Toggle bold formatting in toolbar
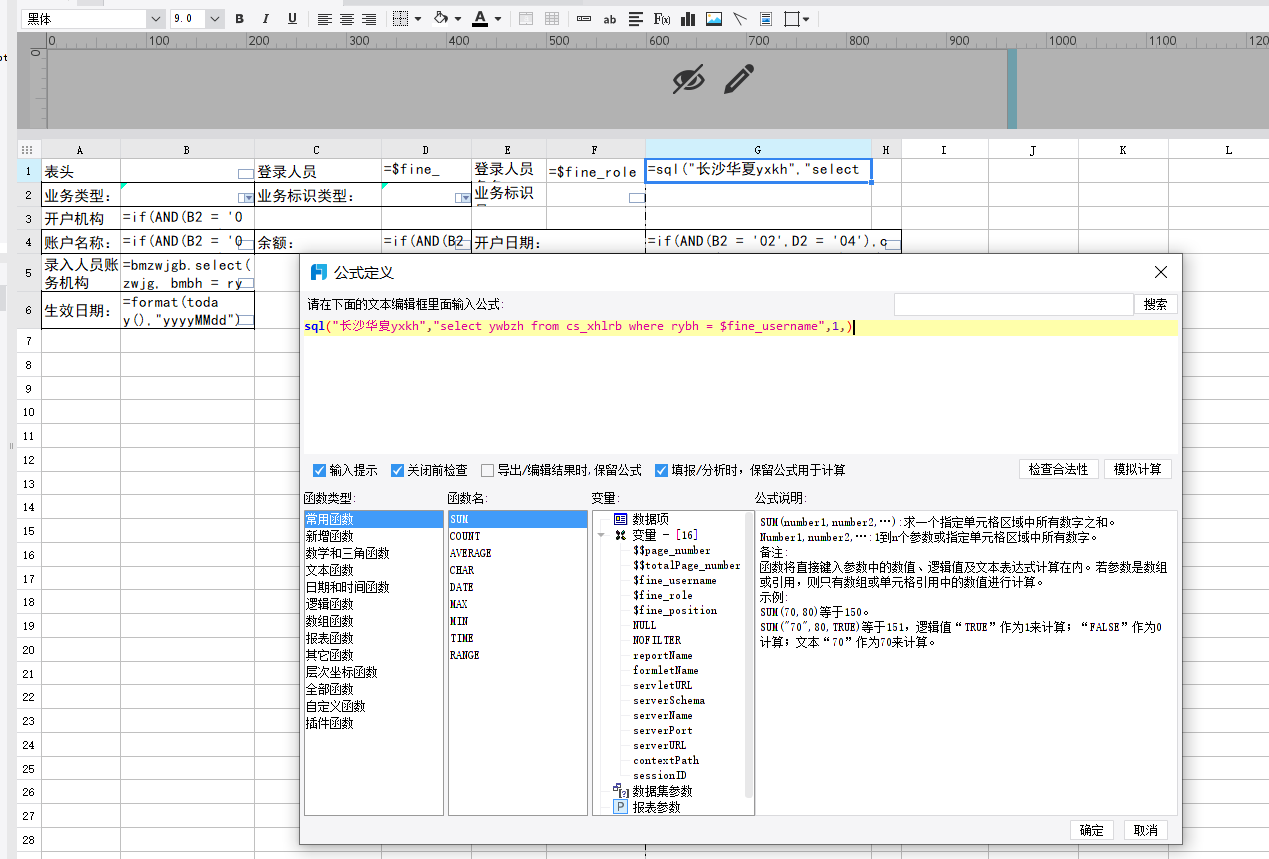The width and height of the screenshot is (1269, 859). pos(239,19)
